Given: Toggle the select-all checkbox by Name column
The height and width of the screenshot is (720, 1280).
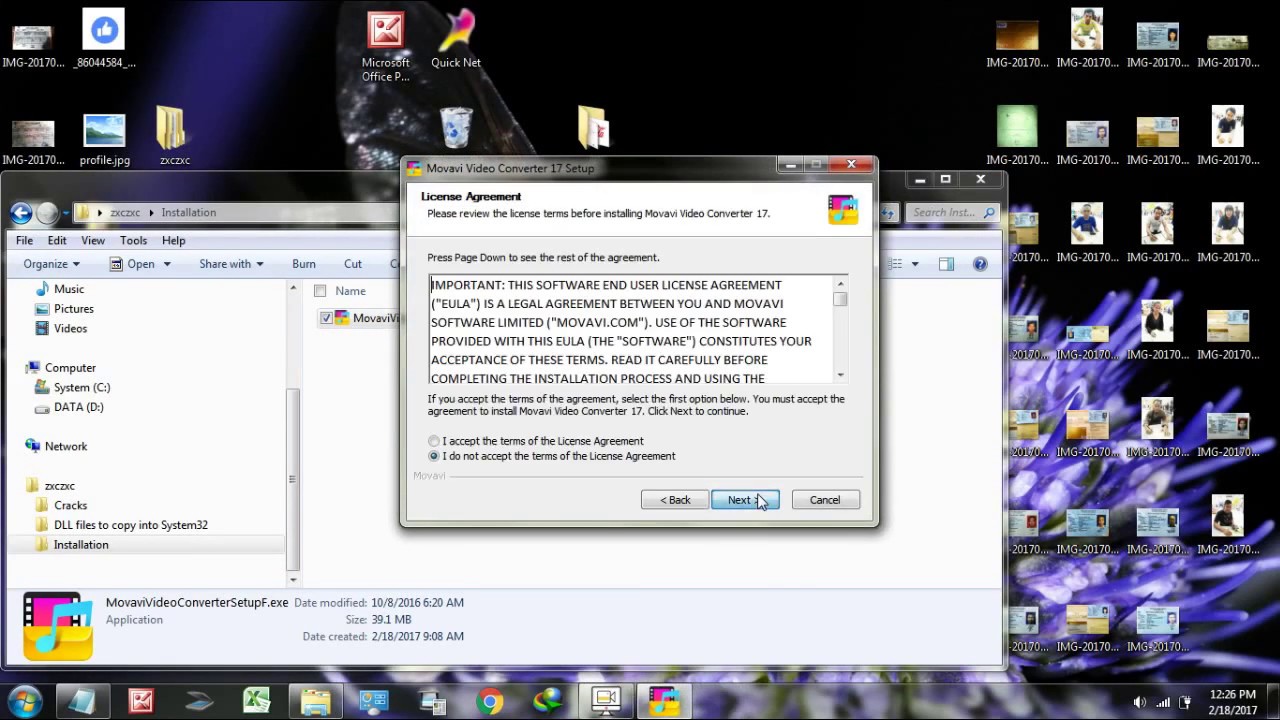Looking at the screenshot, I should [x=320, y=291].
